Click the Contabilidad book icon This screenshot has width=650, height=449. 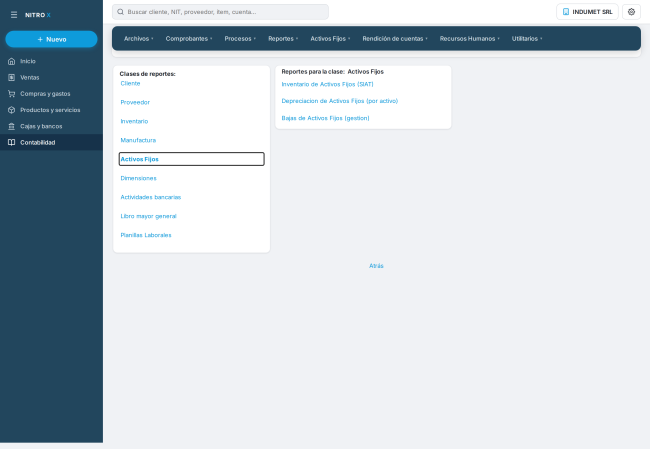[12, 142]
